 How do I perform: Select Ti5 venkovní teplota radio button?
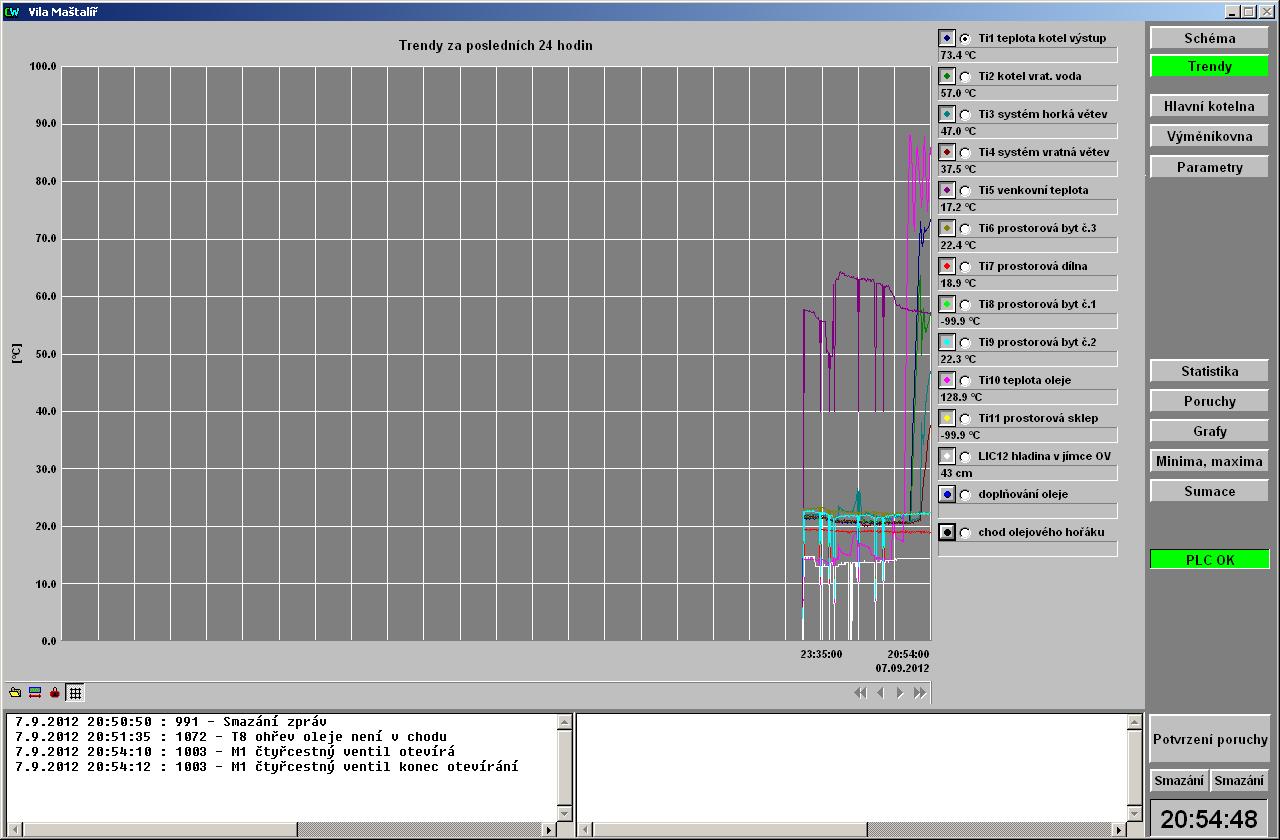[x=965, y=191]
